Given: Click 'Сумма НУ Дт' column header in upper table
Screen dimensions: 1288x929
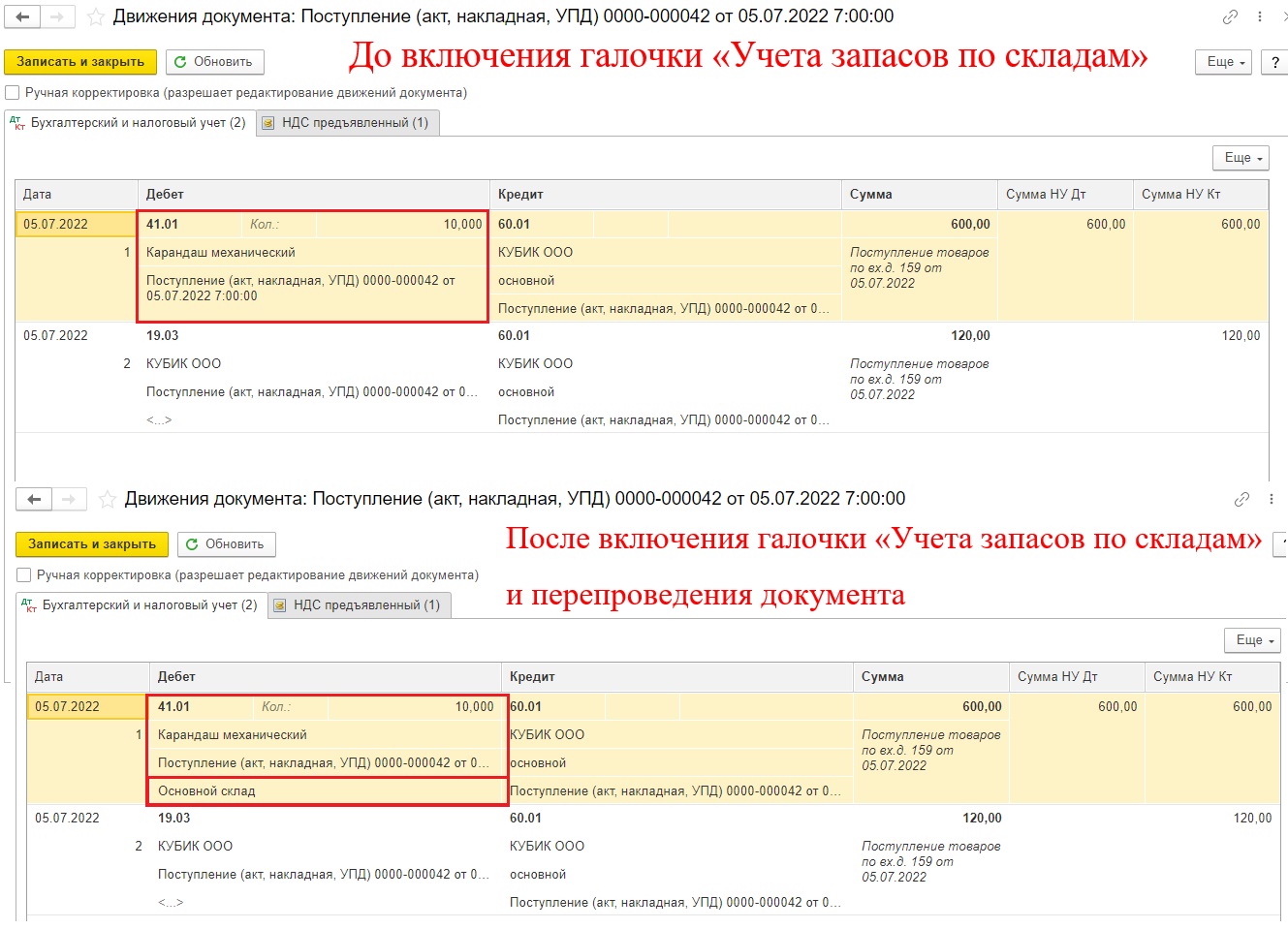Looking at the screenshot, I should pyautogui.click(x=1065, y=195).
